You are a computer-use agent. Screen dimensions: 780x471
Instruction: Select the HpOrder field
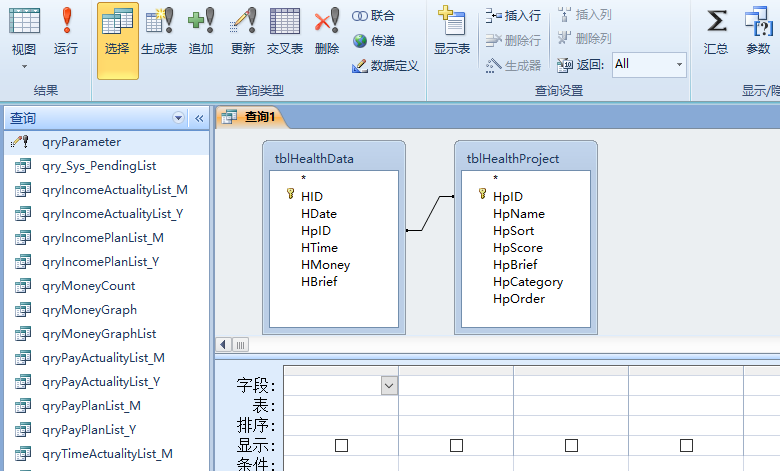519,299
